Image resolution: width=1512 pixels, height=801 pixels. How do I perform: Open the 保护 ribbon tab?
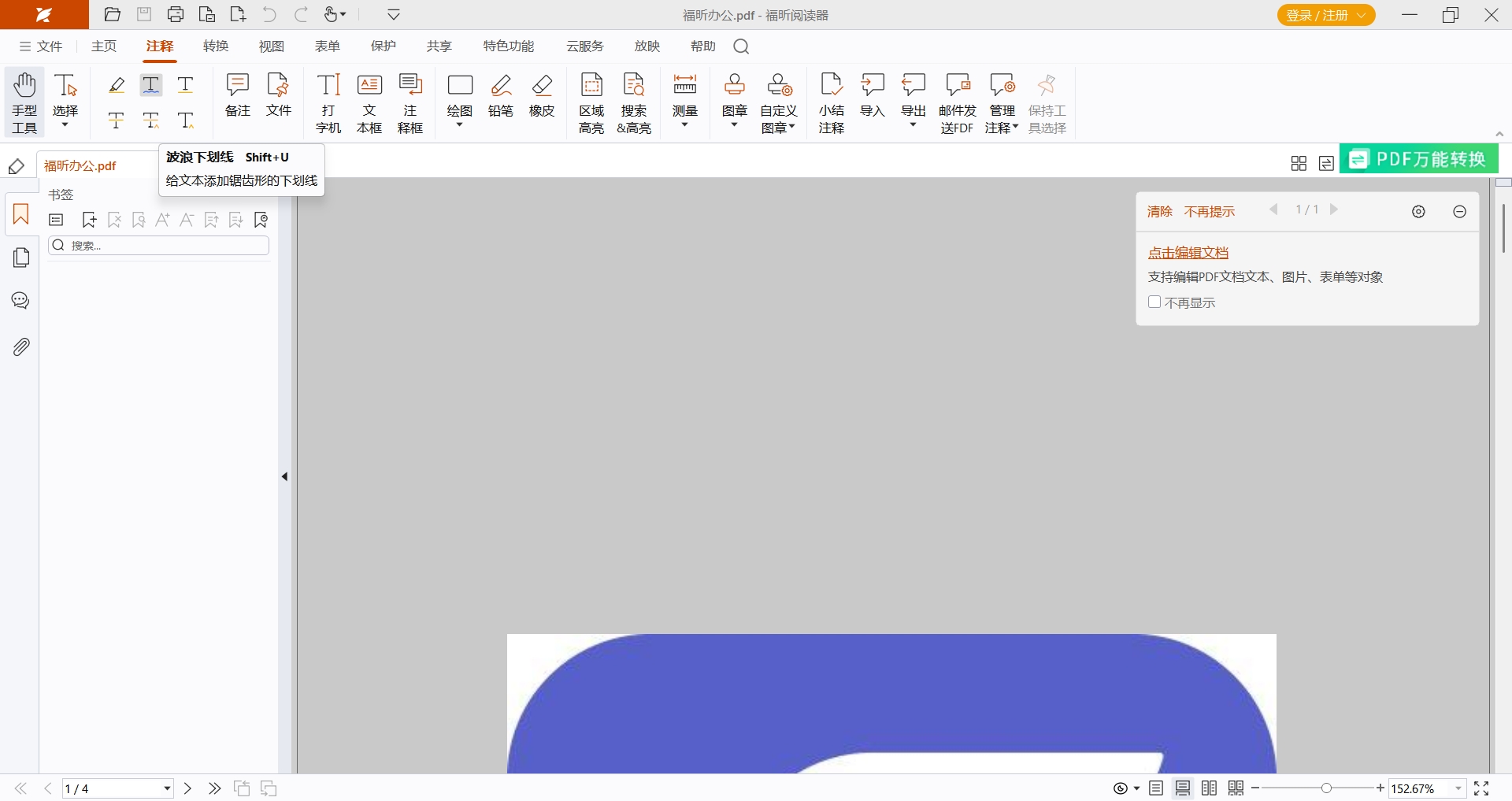(384, 46)
